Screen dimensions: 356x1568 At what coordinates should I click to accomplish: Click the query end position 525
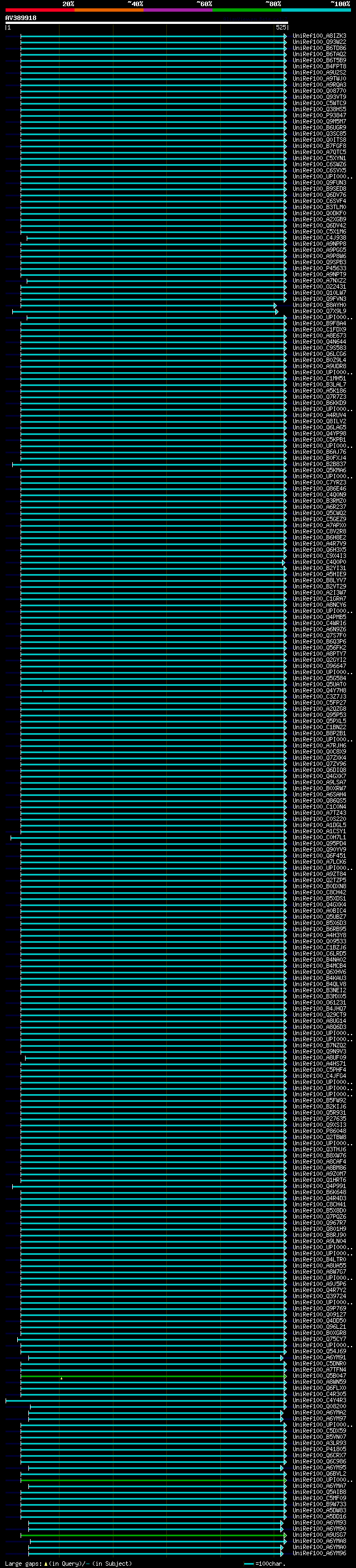[x=280, y=27]
